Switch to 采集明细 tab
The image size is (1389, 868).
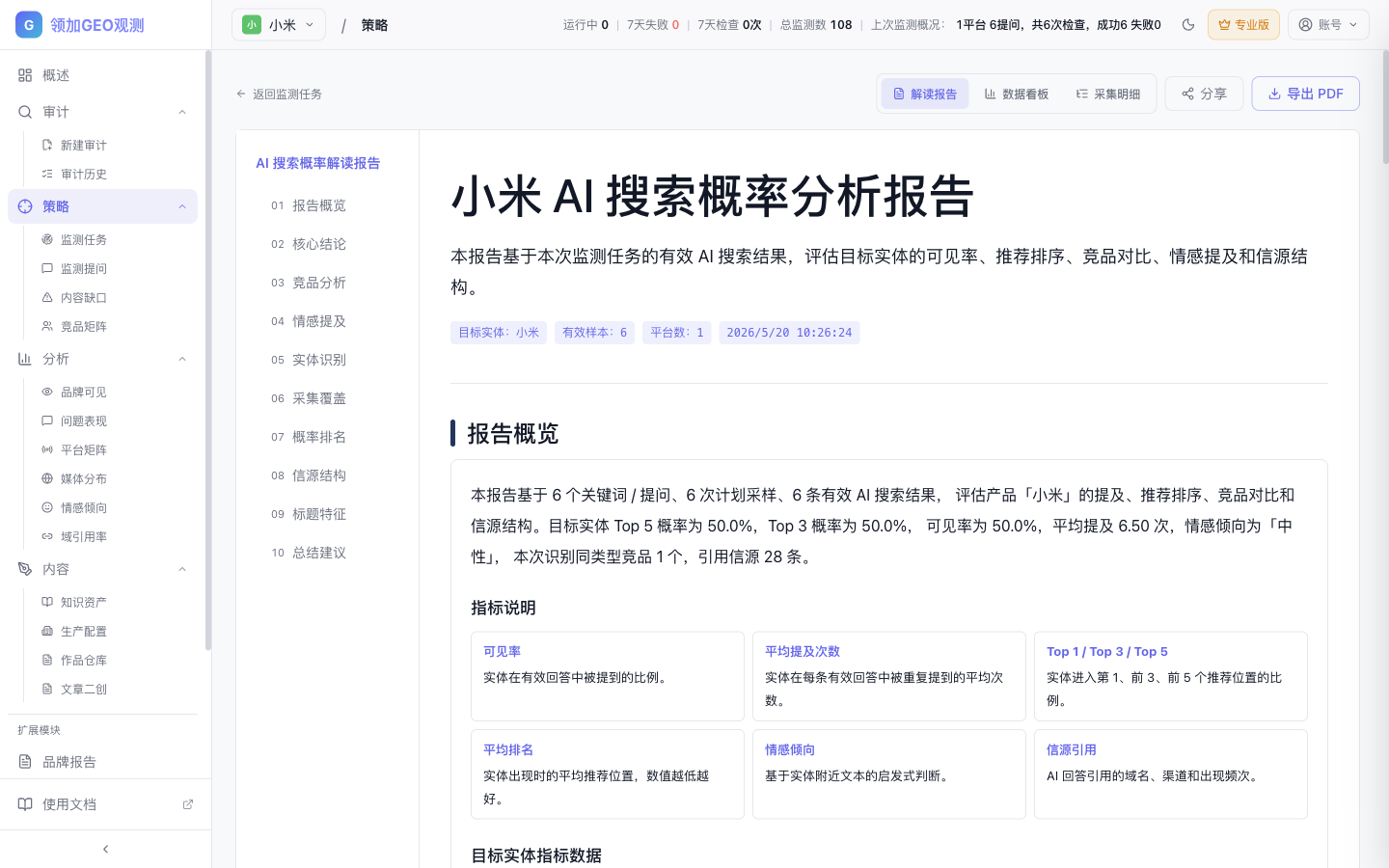[x=1108, y=94]
